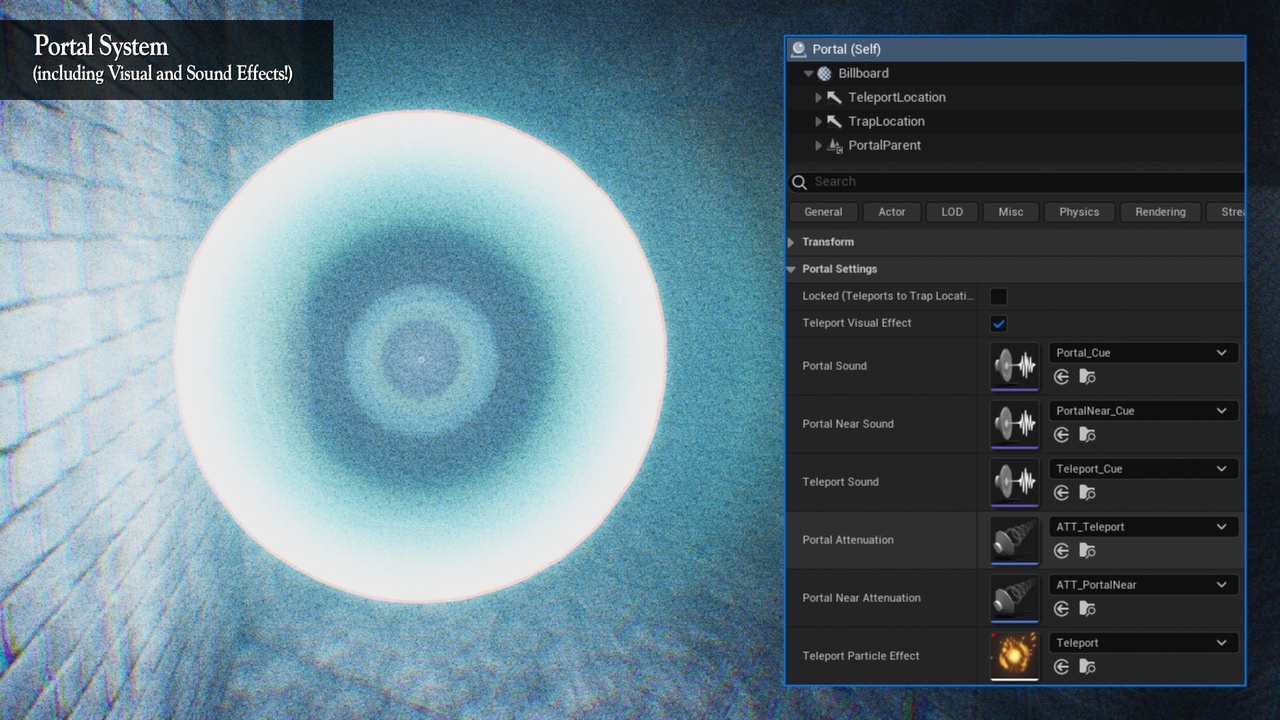Select the TrapLocation component in tree
Viewport: 1280px width, 720px height.
(886, 121)
